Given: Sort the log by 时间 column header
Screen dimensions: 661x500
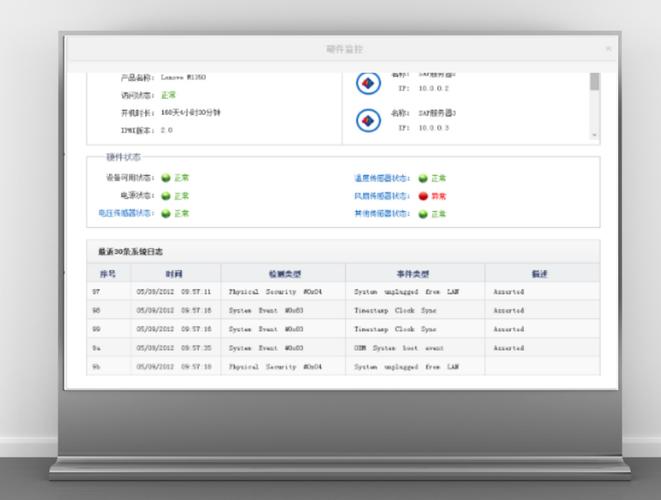Looking at the screenshot, I should point(174,273).
